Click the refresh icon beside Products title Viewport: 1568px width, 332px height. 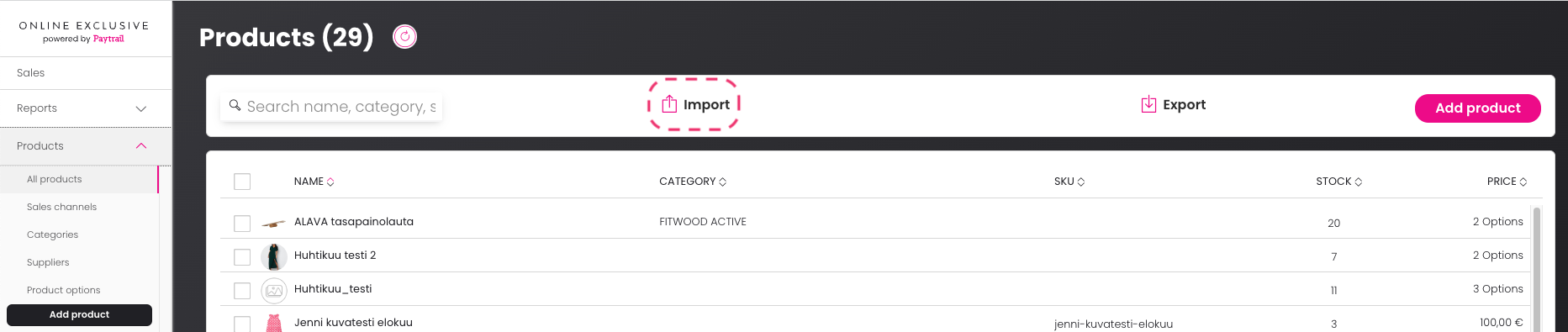pyautogui.click(x=405, y=37)
